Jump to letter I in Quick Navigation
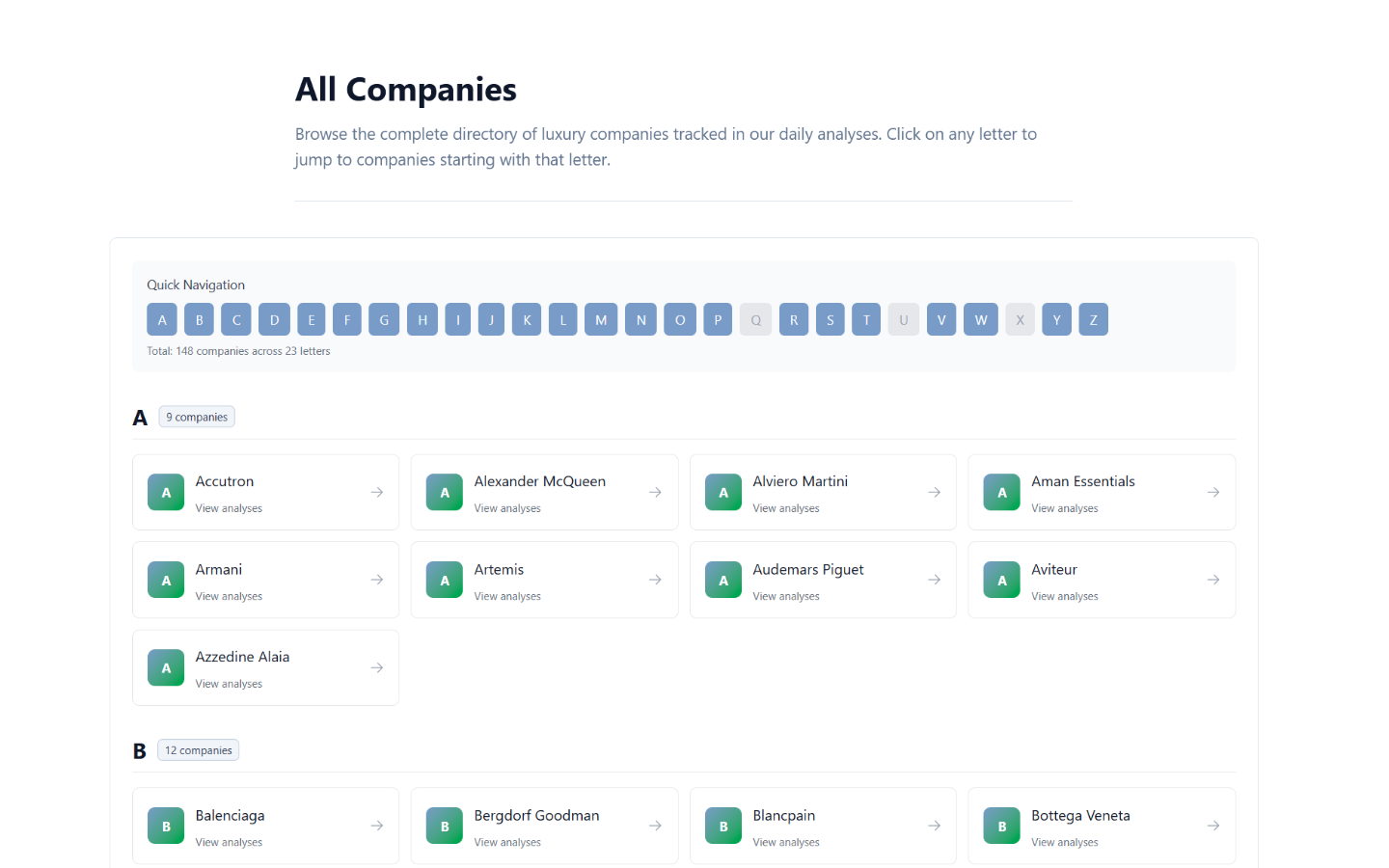 (458, 319)
